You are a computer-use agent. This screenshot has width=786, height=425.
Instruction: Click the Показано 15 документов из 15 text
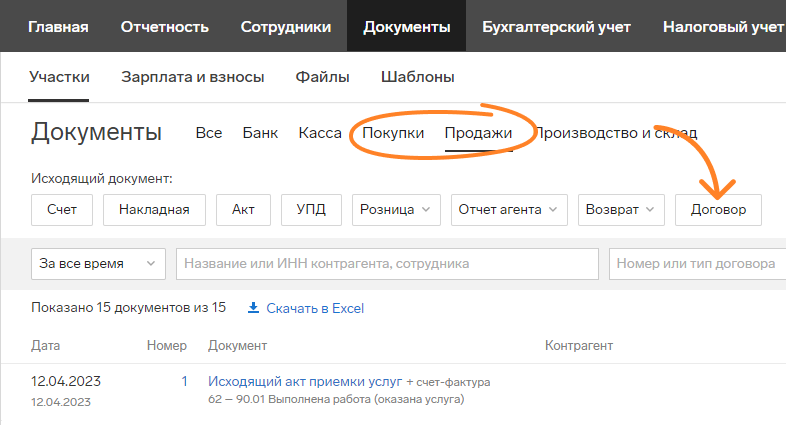[128, 307]
